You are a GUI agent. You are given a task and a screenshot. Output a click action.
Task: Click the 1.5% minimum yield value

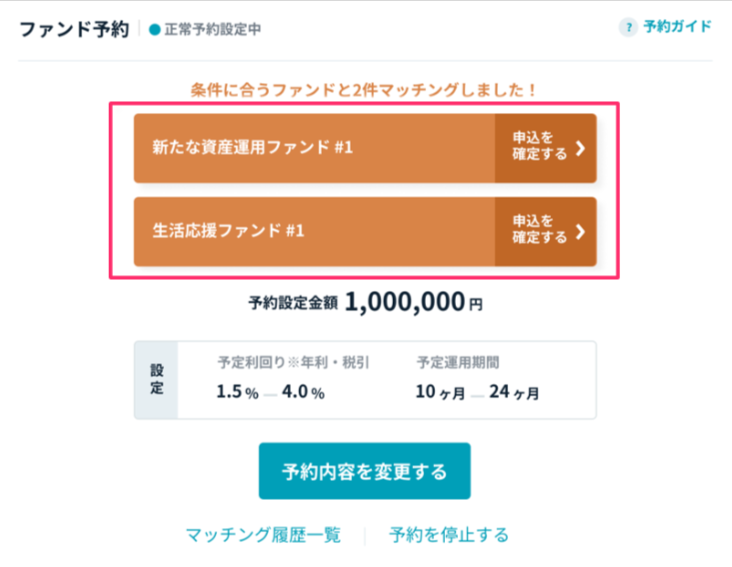coord(235,393)
